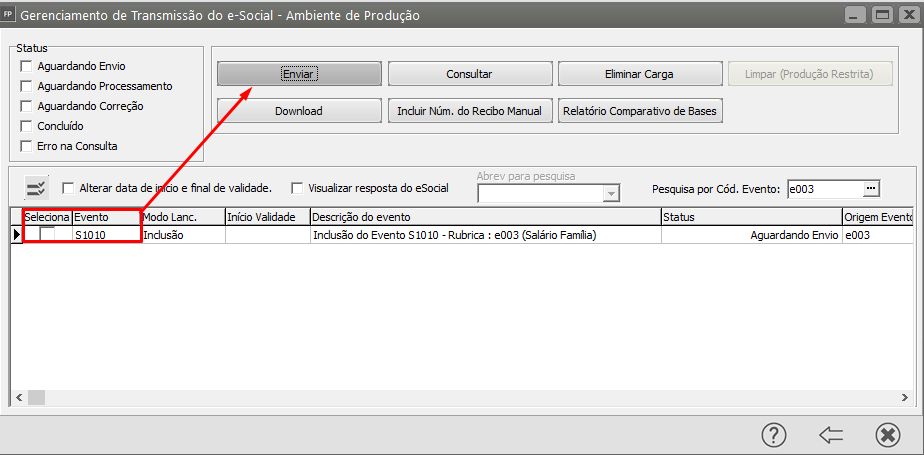This screenshot has width=924, height=455.
Task: Click the select-all checklist icon
Action: [37, 188]
